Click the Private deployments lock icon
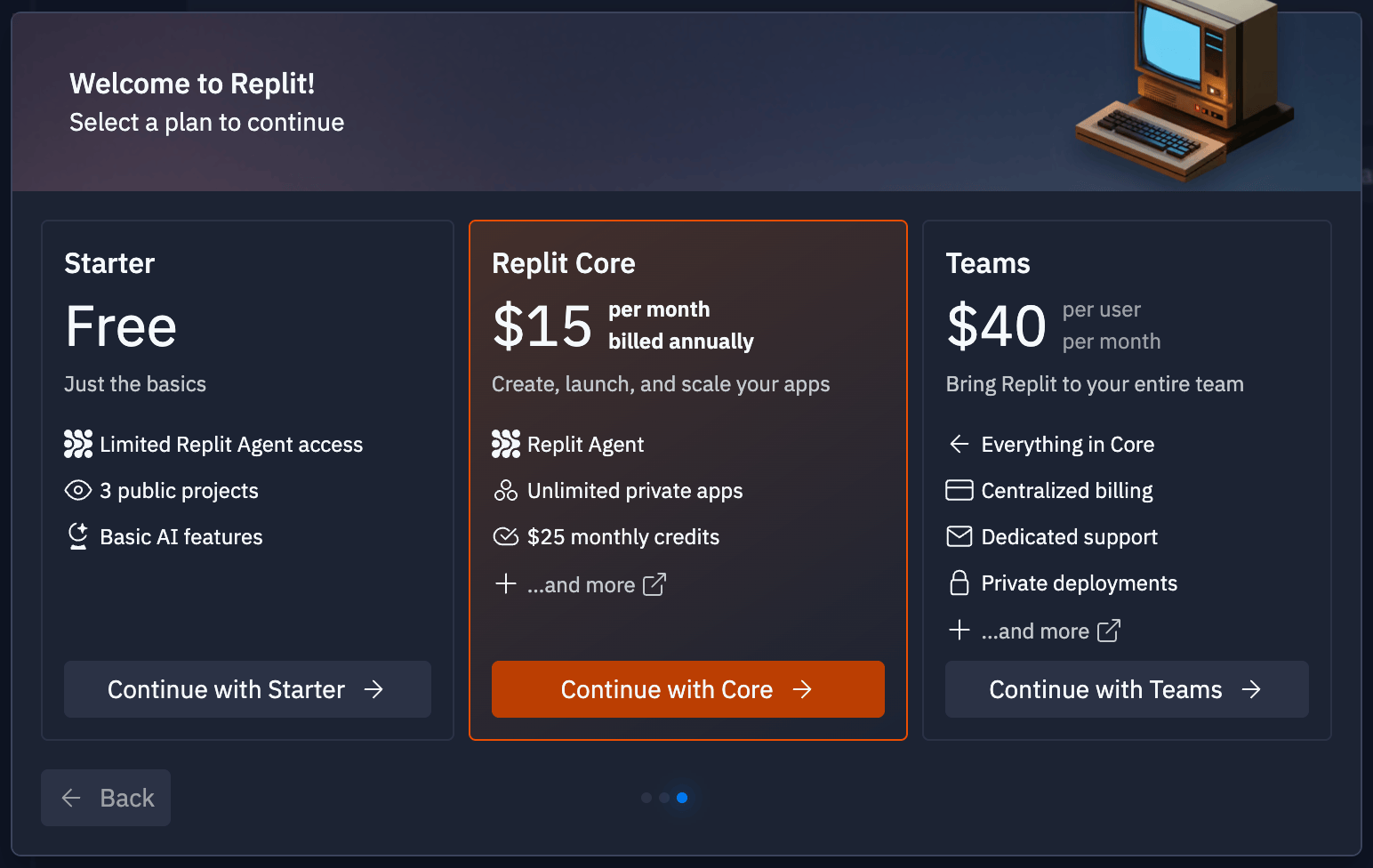 [959, 583]
